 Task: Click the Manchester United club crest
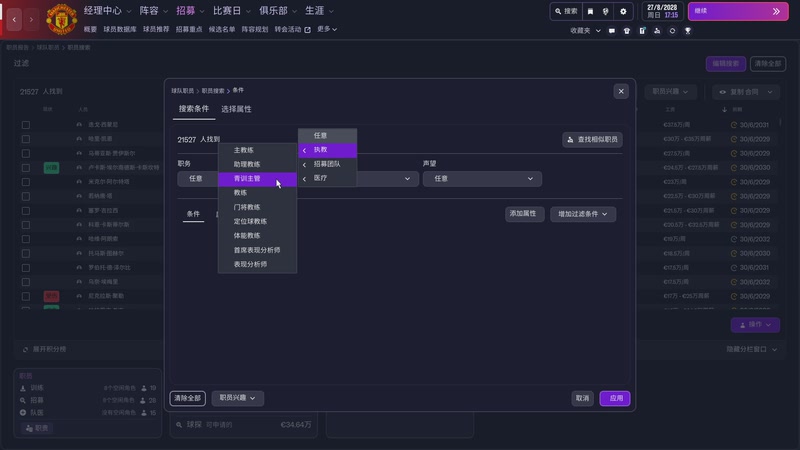point(61,19)
